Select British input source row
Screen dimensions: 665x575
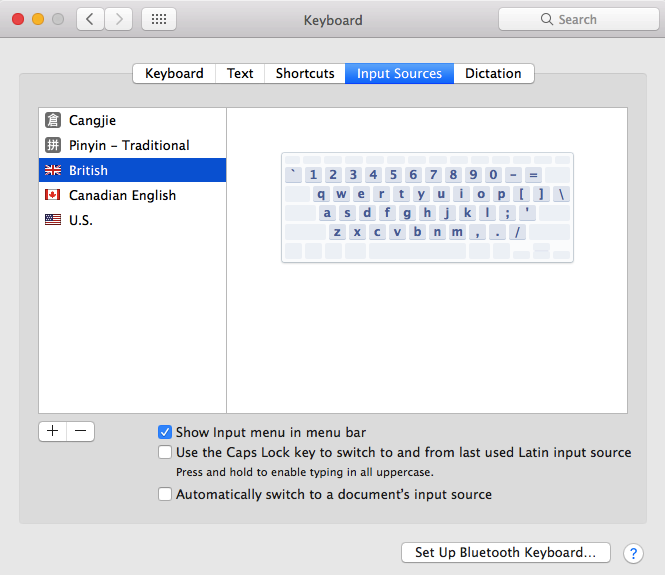132,170
